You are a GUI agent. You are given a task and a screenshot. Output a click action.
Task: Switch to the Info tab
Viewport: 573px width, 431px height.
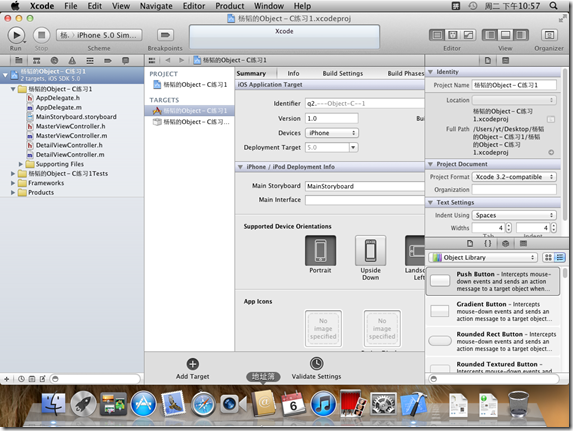pyautogui.click(x=293, y=73)
